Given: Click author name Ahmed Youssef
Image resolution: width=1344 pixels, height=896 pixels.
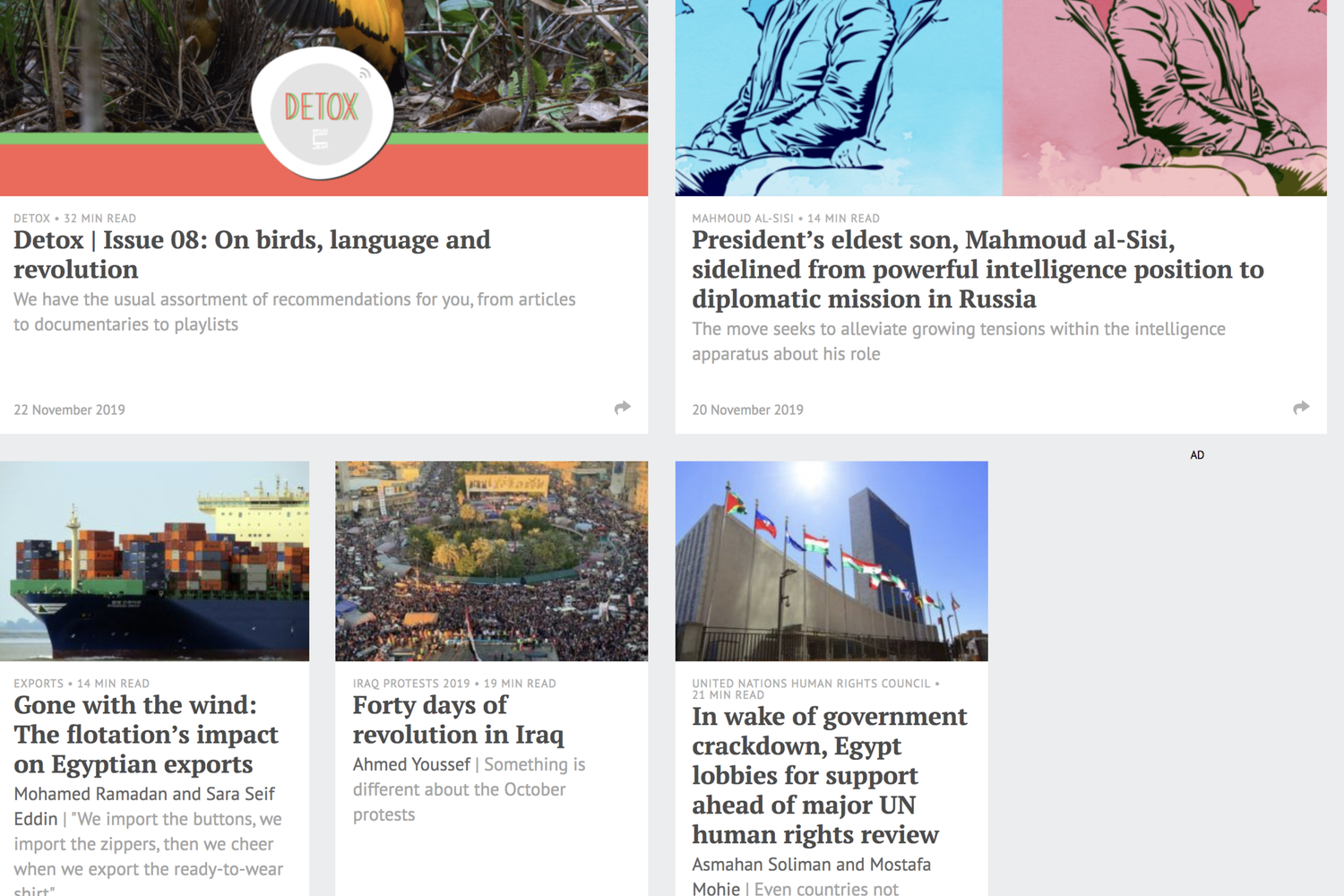Looking at the screenshot, I should pos(411,764).
